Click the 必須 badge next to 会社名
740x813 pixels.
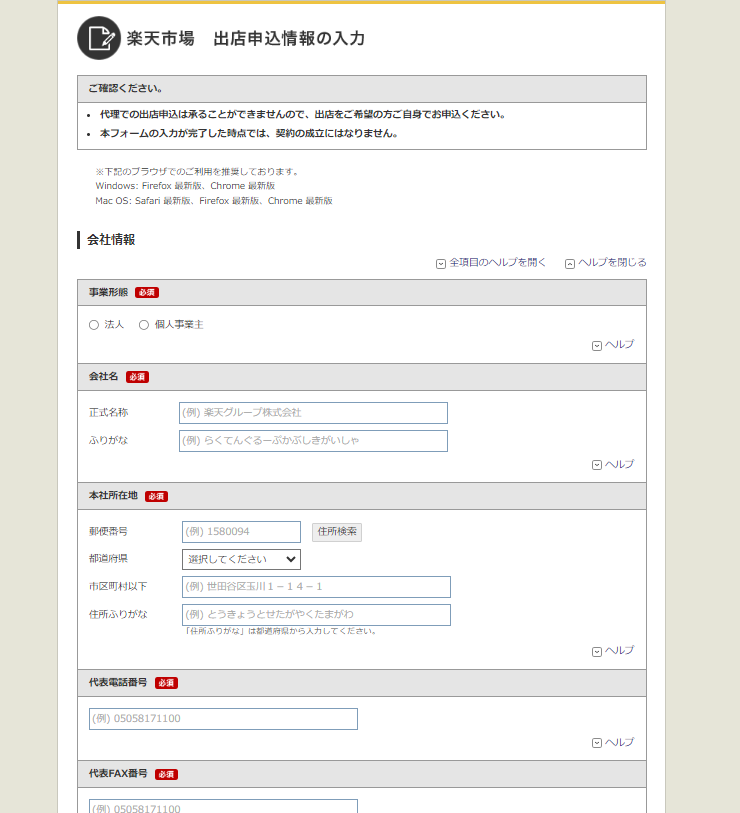click(x=137, y=377)
